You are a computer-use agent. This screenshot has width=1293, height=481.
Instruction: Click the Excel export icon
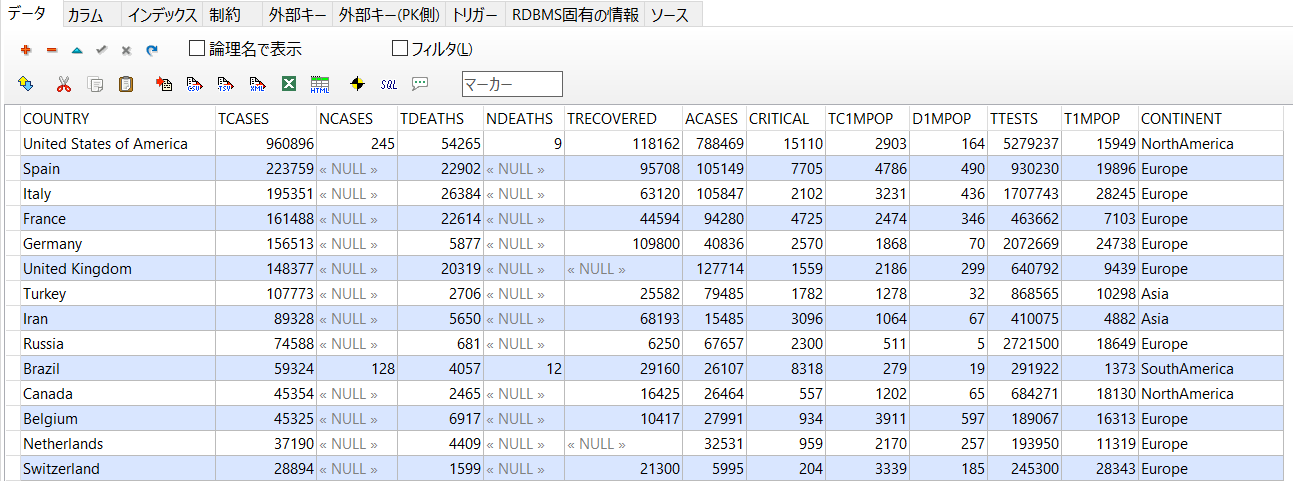[288, 84]
